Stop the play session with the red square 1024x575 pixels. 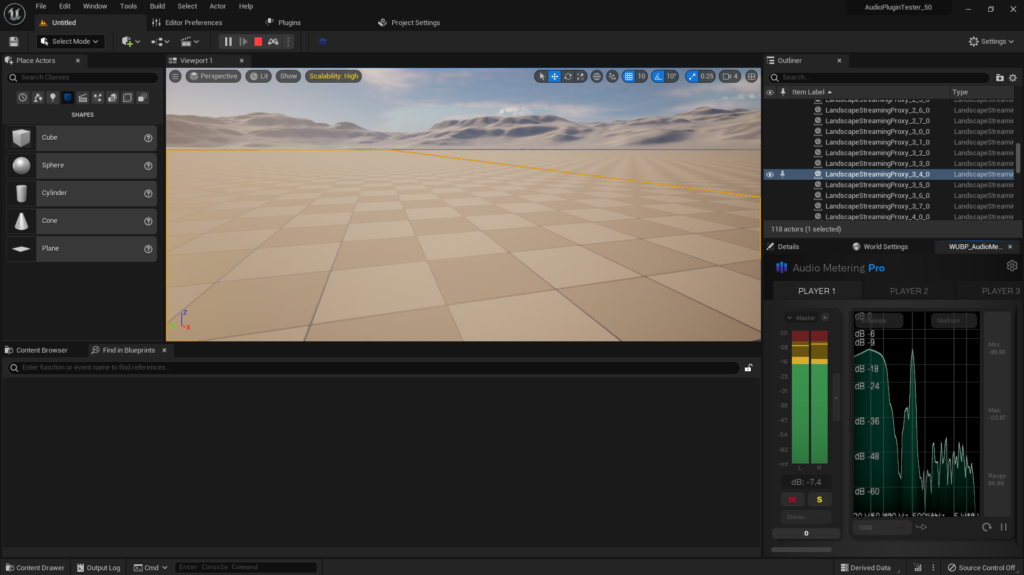coord(258,41)
